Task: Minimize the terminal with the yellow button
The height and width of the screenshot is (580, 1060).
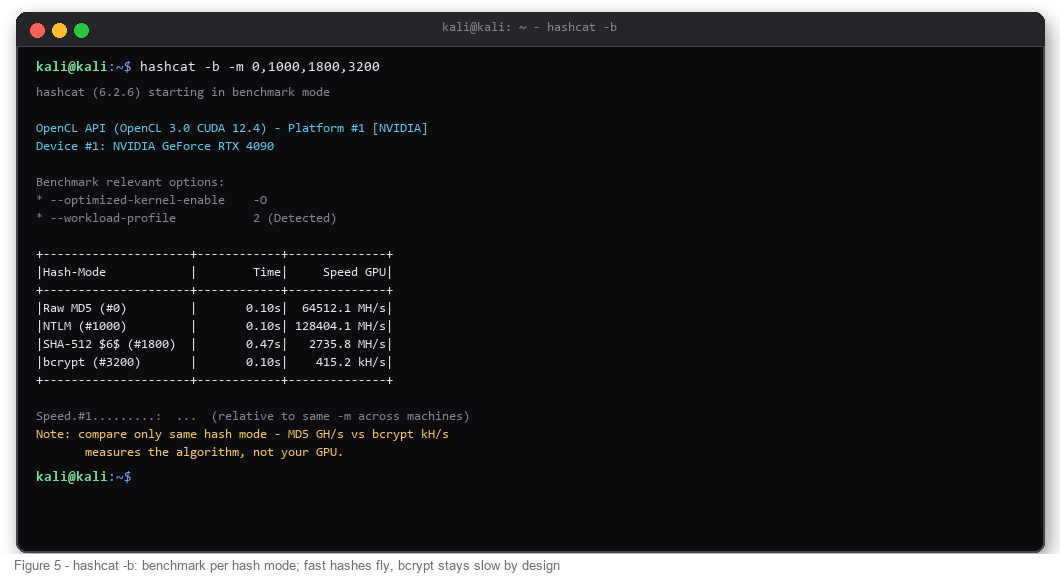Action: point(59,30)
